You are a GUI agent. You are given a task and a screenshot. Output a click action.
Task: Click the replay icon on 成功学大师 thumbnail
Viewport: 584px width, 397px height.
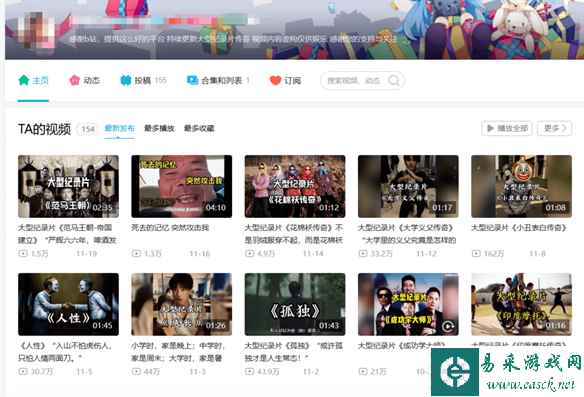[x=448, y=326]
